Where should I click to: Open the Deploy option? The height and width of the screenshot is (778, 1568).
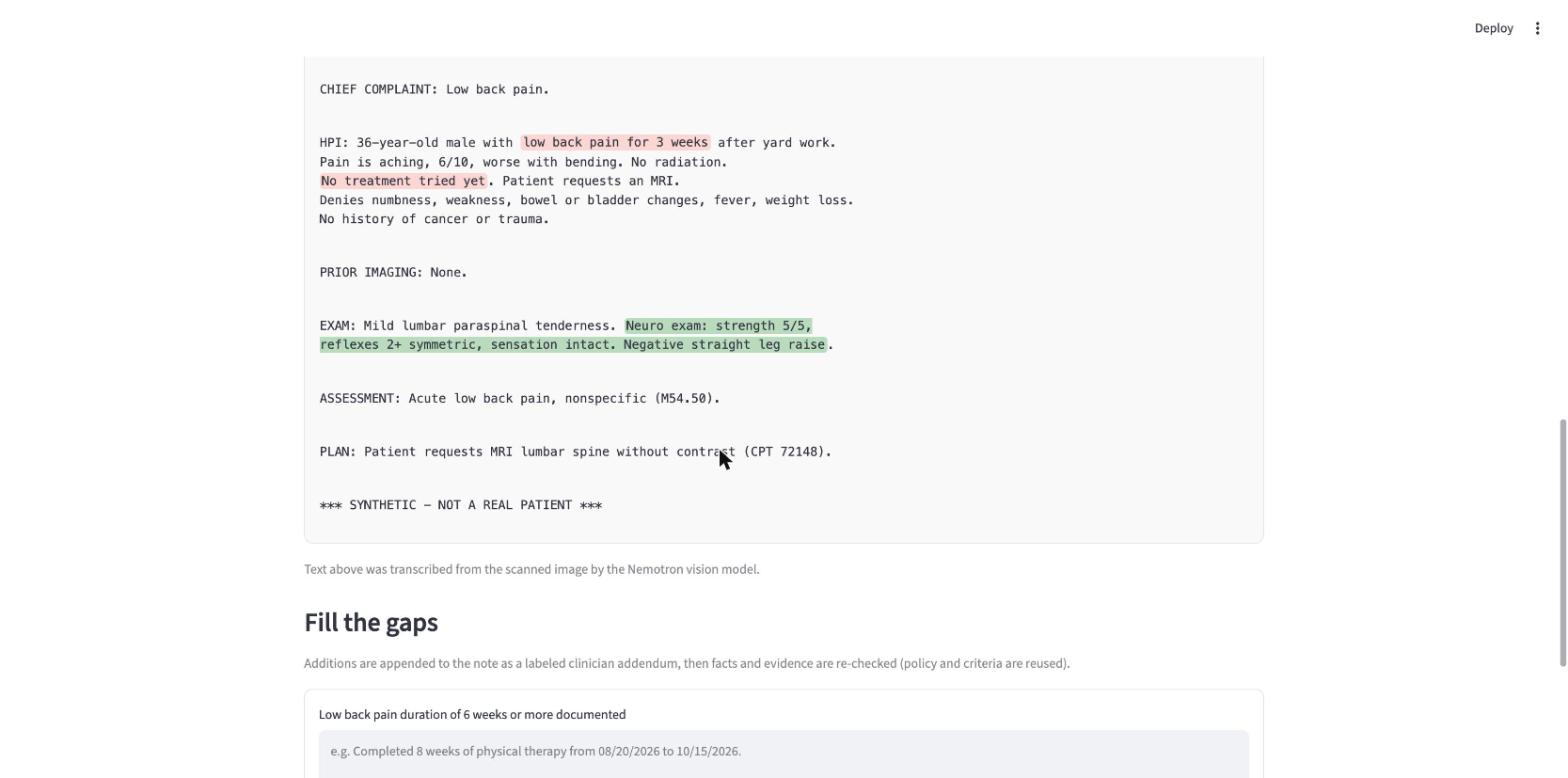pos(1493,28)
